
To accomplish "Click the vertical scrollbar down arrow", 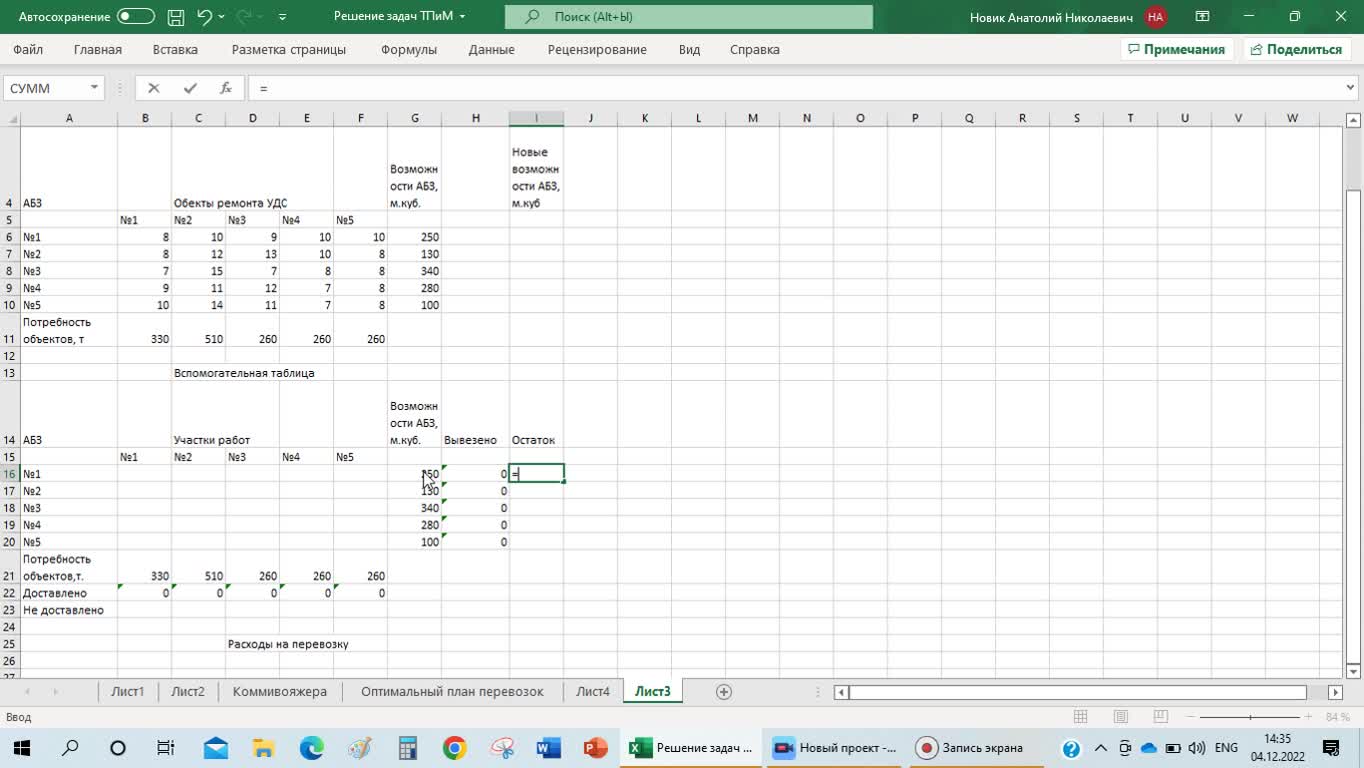I will (x=1353, y=672).
